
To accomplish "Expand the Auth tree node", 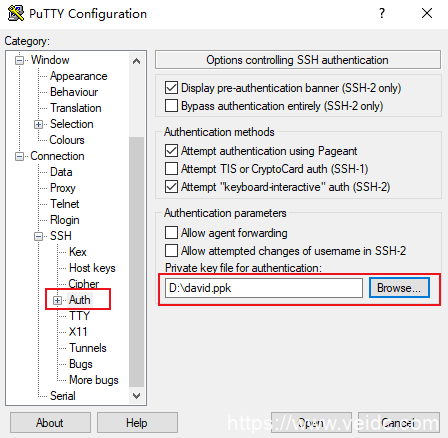I will (x=57, y=301).
